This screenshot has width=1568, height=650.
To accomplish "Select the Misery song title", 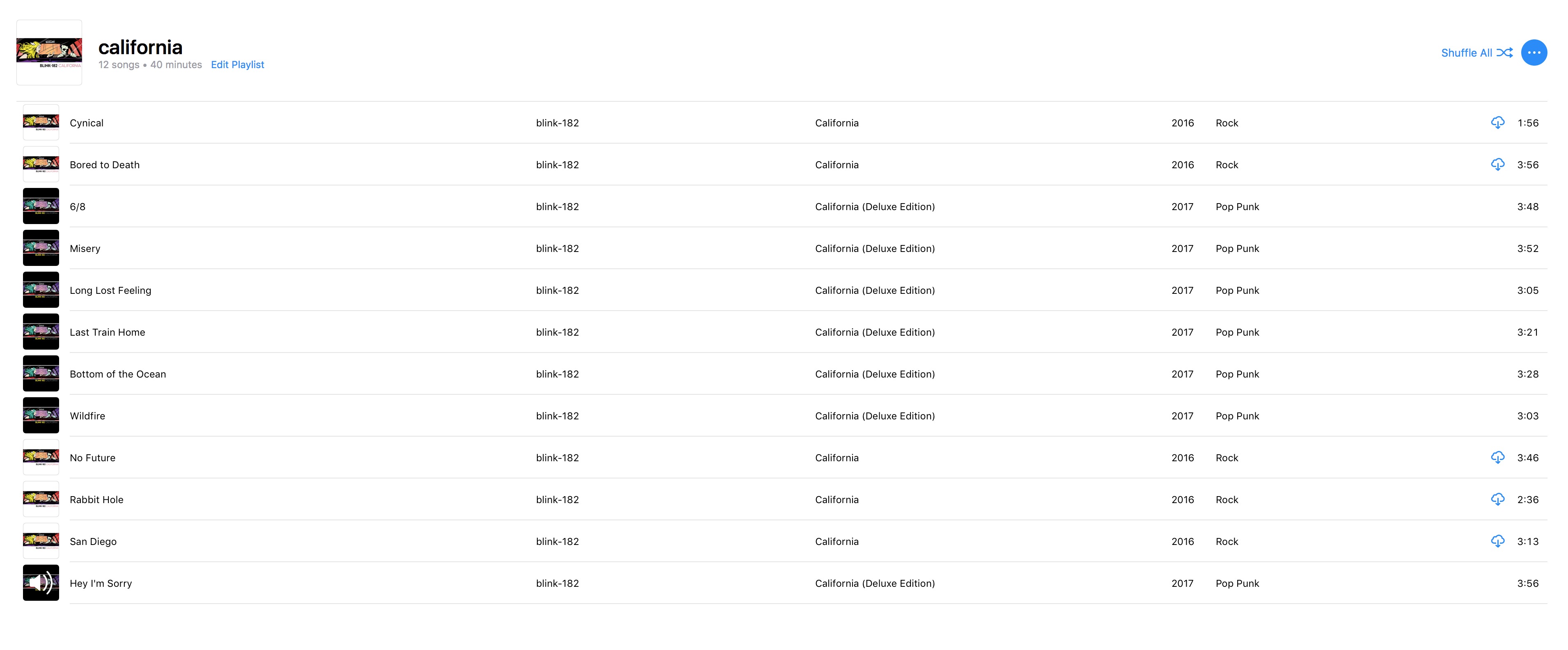I will pos(85,248).
